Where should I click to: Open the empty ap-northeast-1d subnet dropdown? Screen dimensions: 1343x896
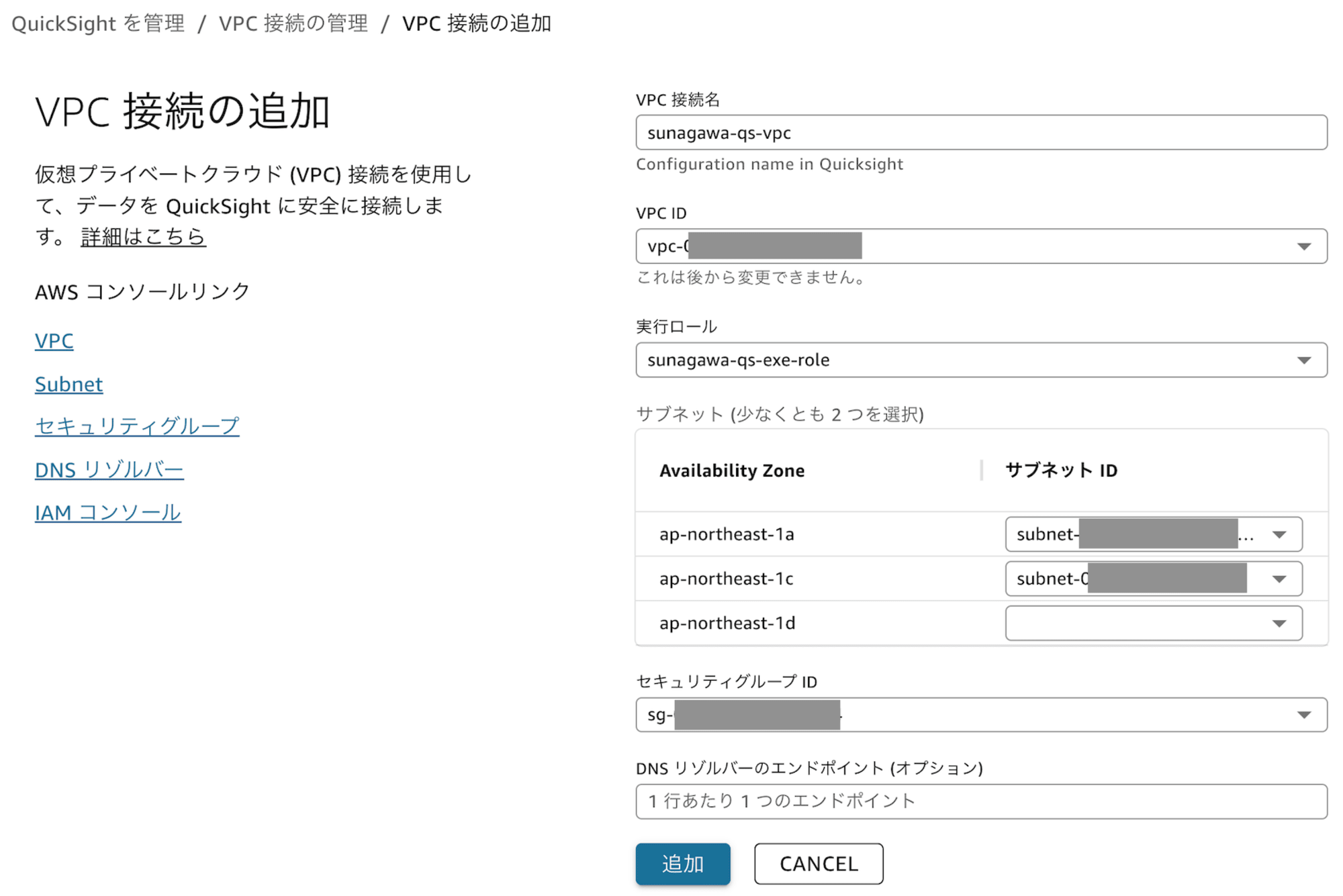[x=1154, y=623]
